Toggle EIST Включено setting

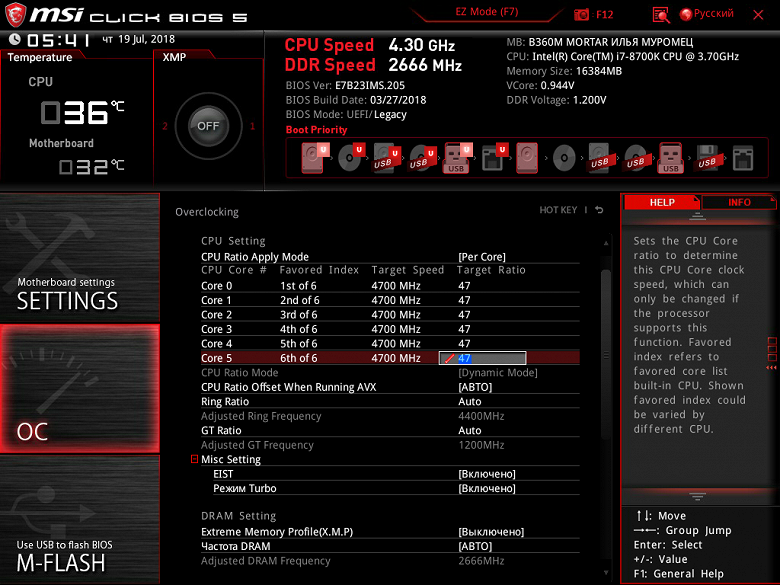(x=487, y=474)
